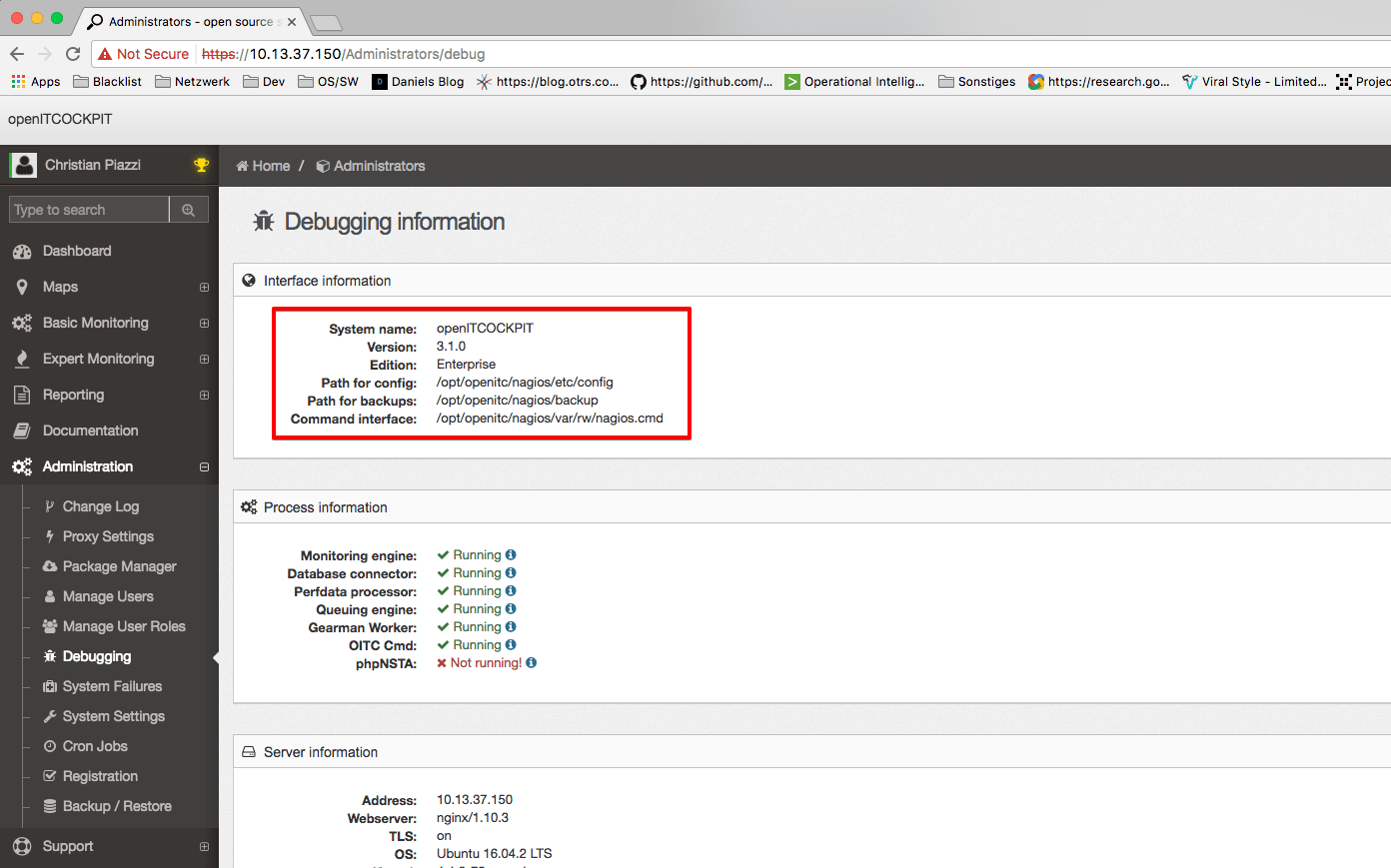Click info icon next to Database connector status
The height and width of the screenshot is (868, 1391).
point(511,573)
